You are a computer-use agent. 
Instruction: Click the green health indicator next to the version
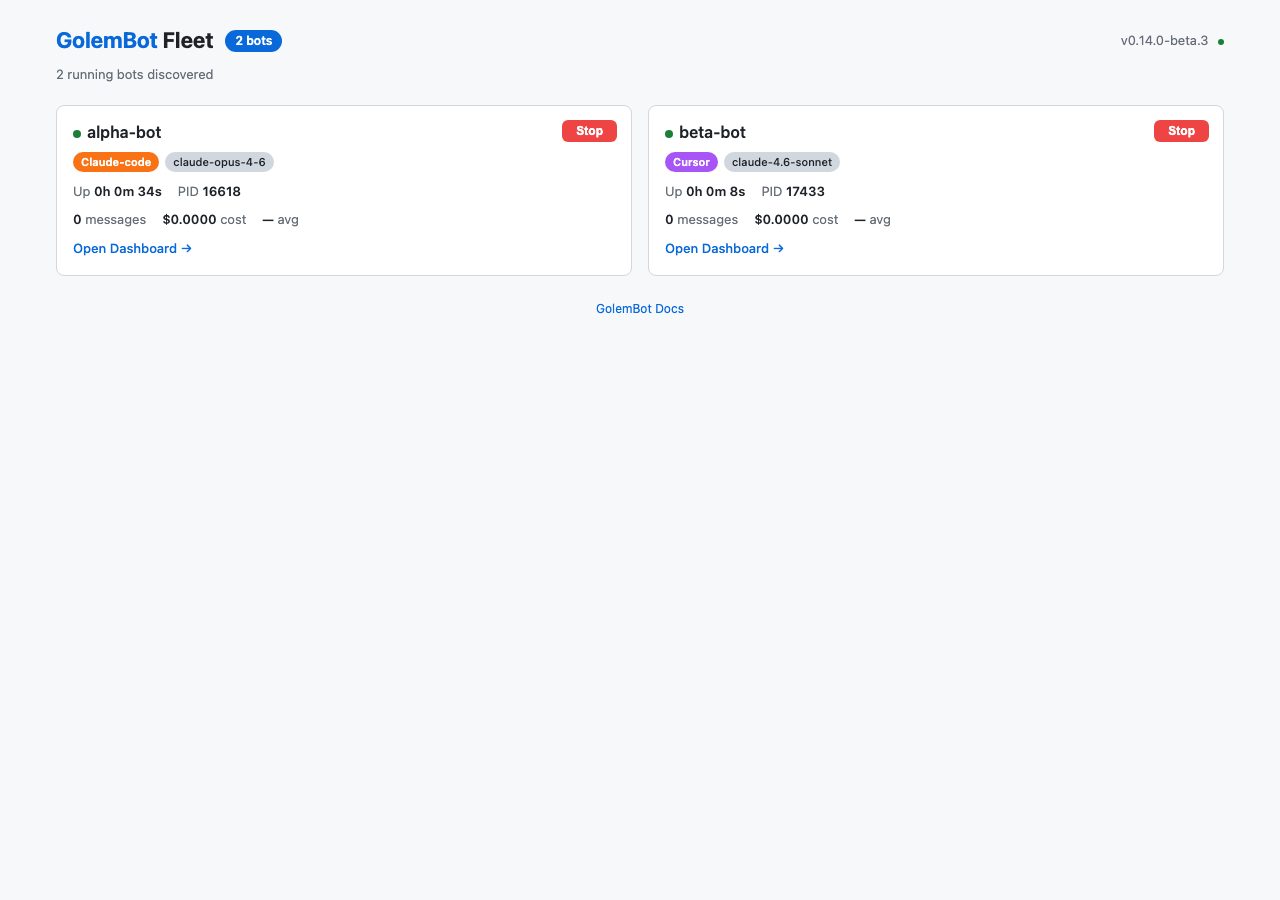point(1220,41)
